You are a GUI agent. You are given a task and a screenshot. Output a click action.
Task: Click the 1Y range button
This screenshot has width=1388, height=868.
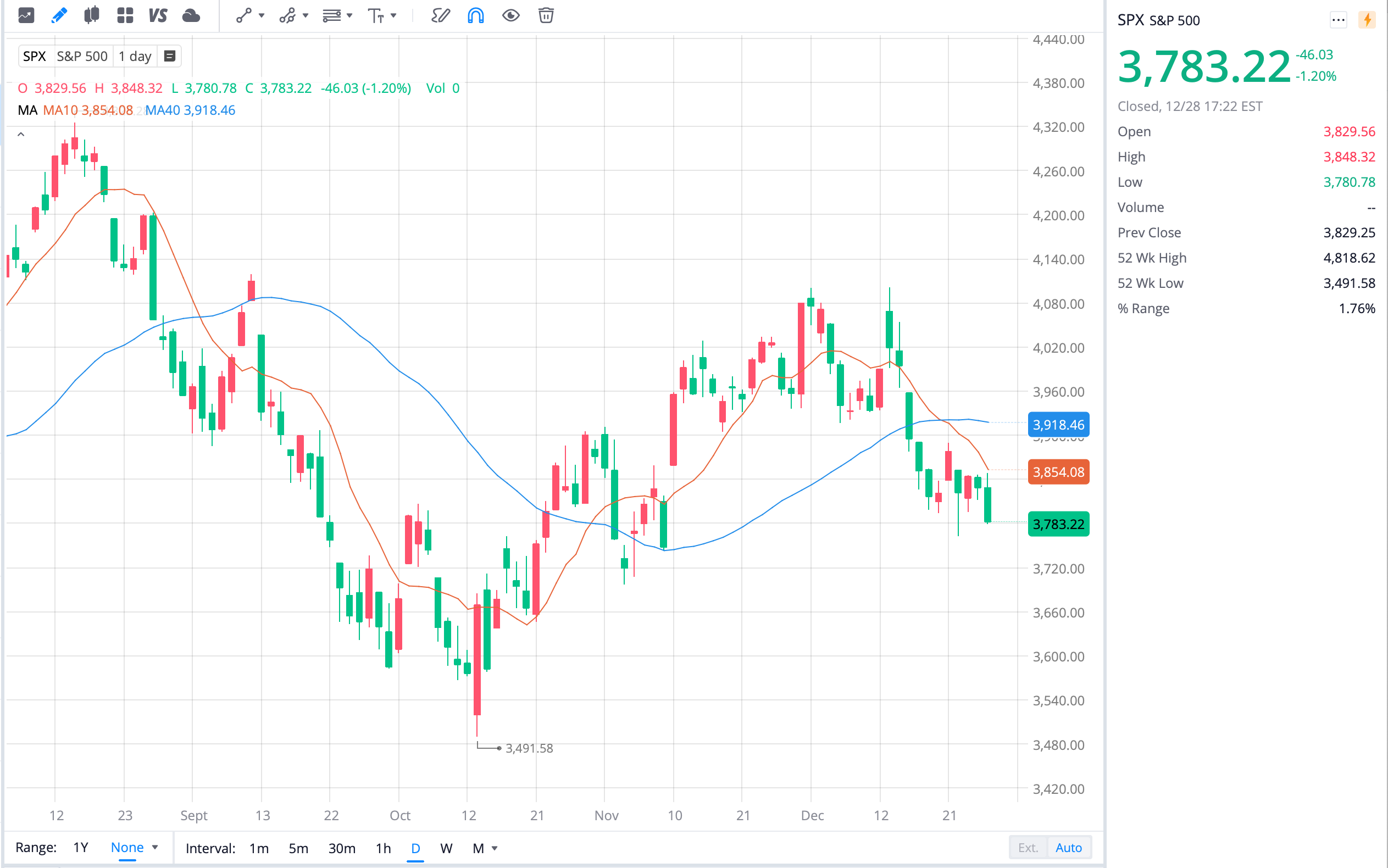(80, 847)
